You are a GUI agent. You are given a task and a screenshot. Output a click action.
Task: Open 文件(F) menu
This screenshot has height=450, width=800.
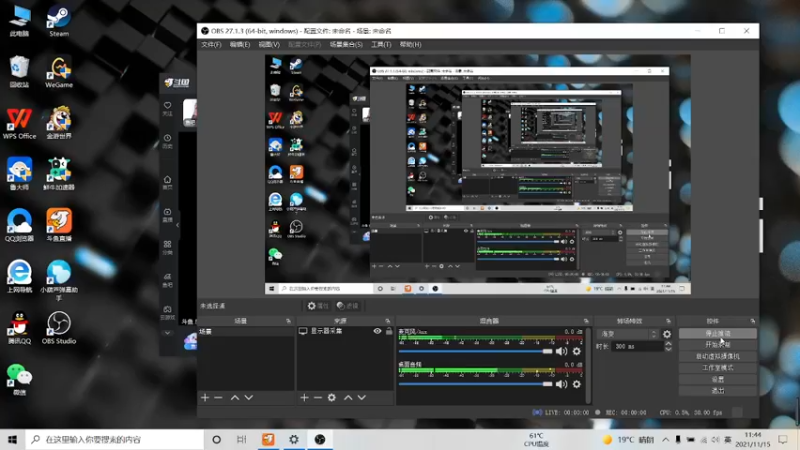click(x=211, y=44)
